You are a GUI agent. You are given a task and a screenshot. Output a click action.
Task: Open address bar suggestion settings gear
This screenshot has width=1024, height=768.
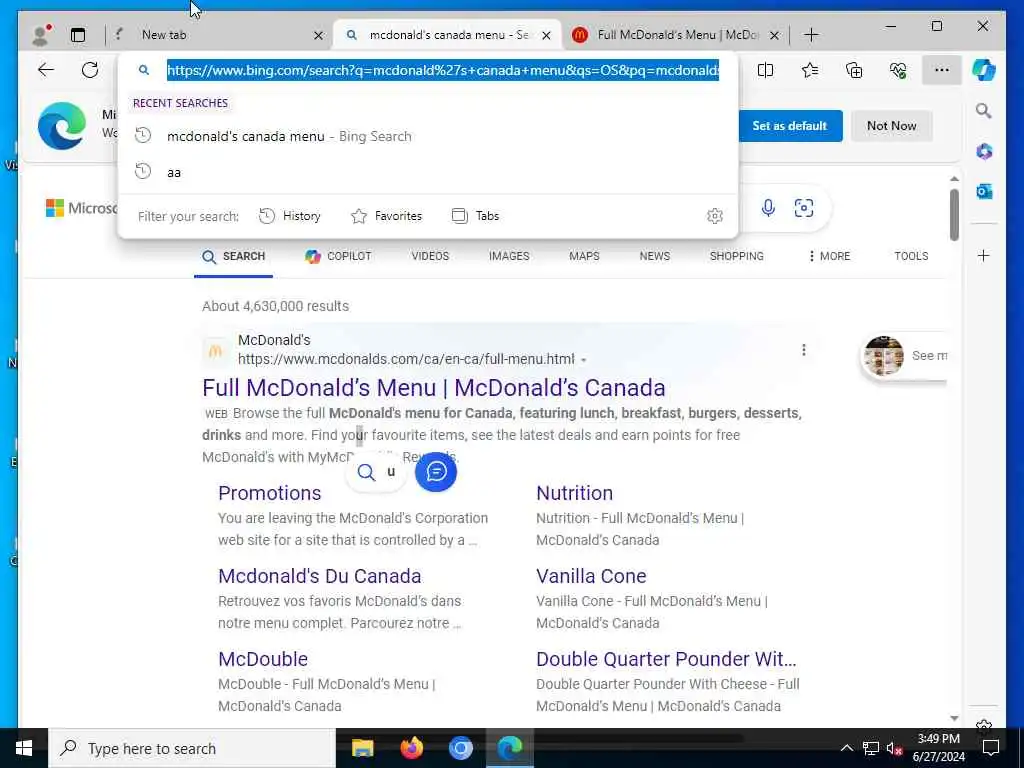point(715,216)
